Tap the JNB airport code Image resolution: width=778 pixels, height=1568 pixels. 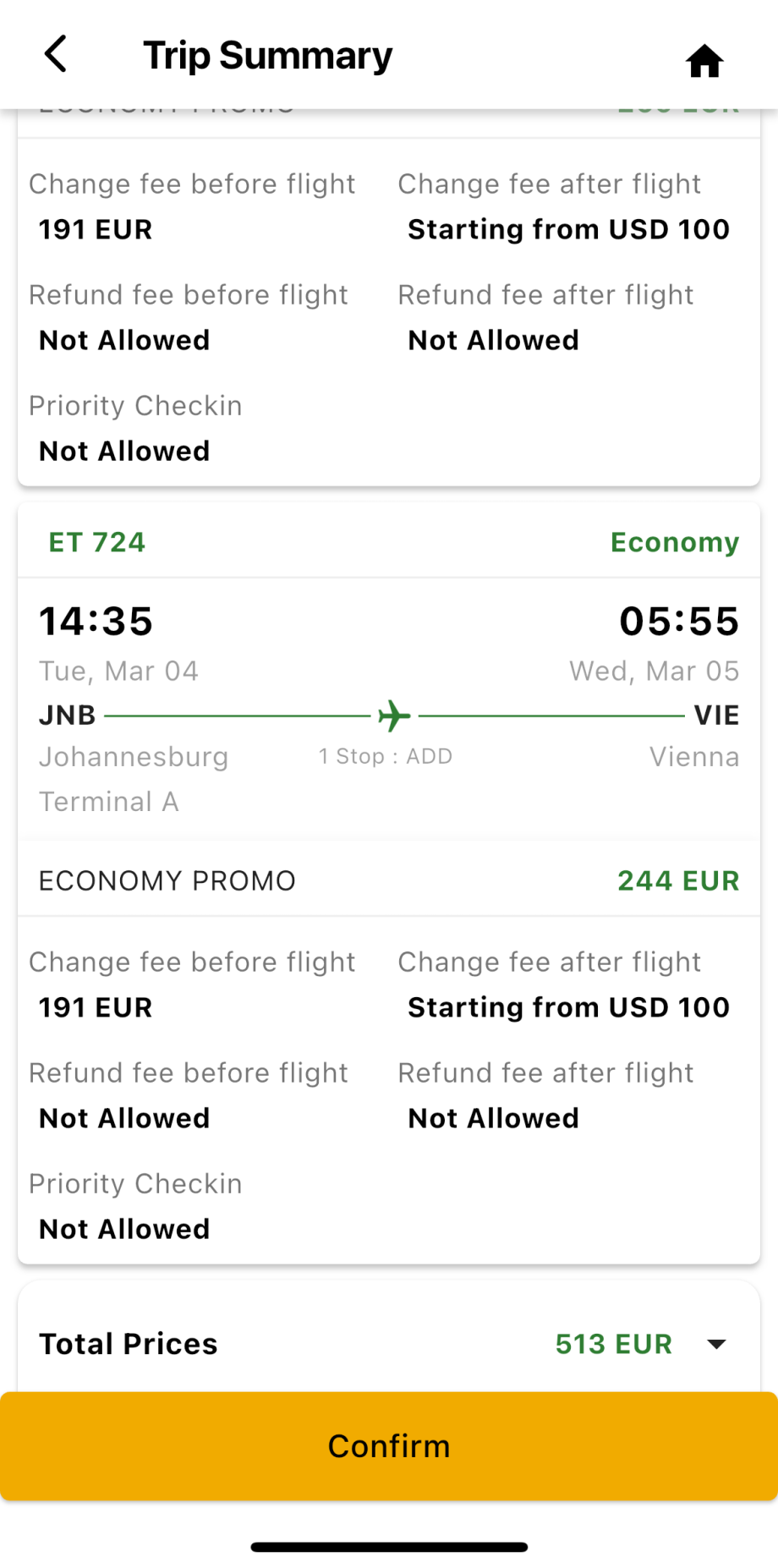click(68, 715)
